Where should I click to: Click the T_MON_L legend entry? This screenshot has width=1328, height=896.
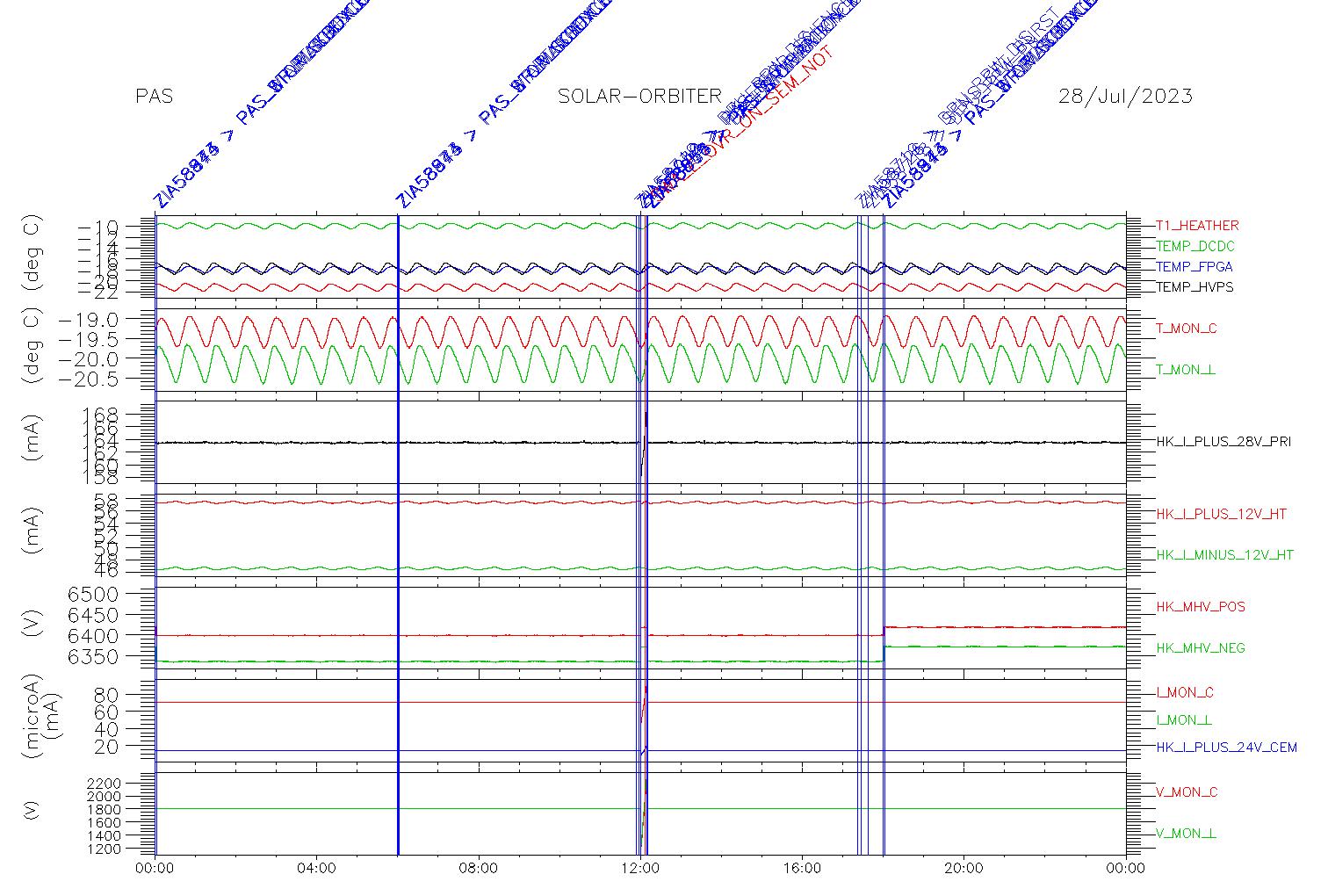1186,370
